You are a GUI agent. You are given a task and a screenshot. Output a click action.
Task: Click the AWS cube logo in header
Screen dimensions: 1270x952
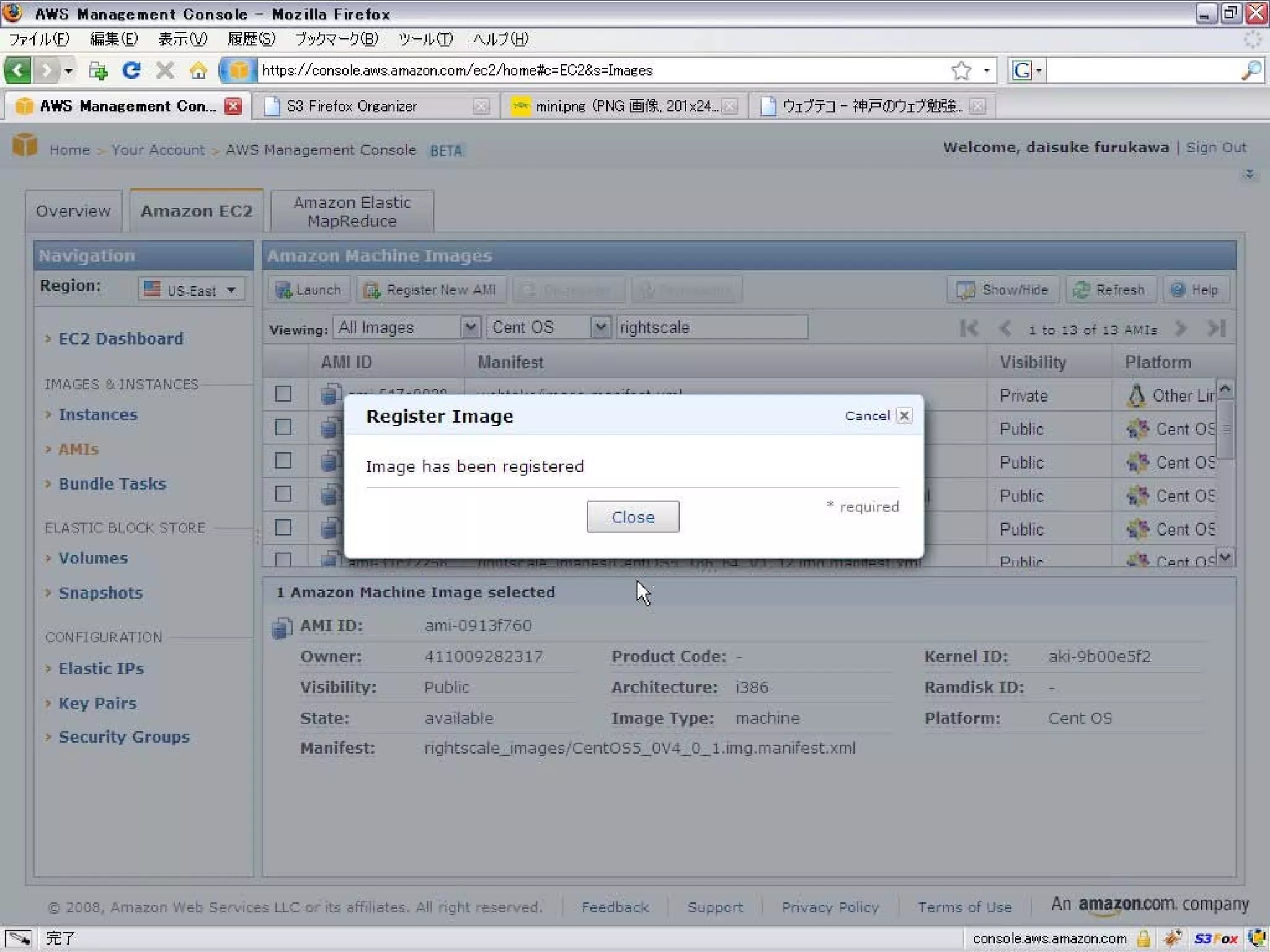25,145
